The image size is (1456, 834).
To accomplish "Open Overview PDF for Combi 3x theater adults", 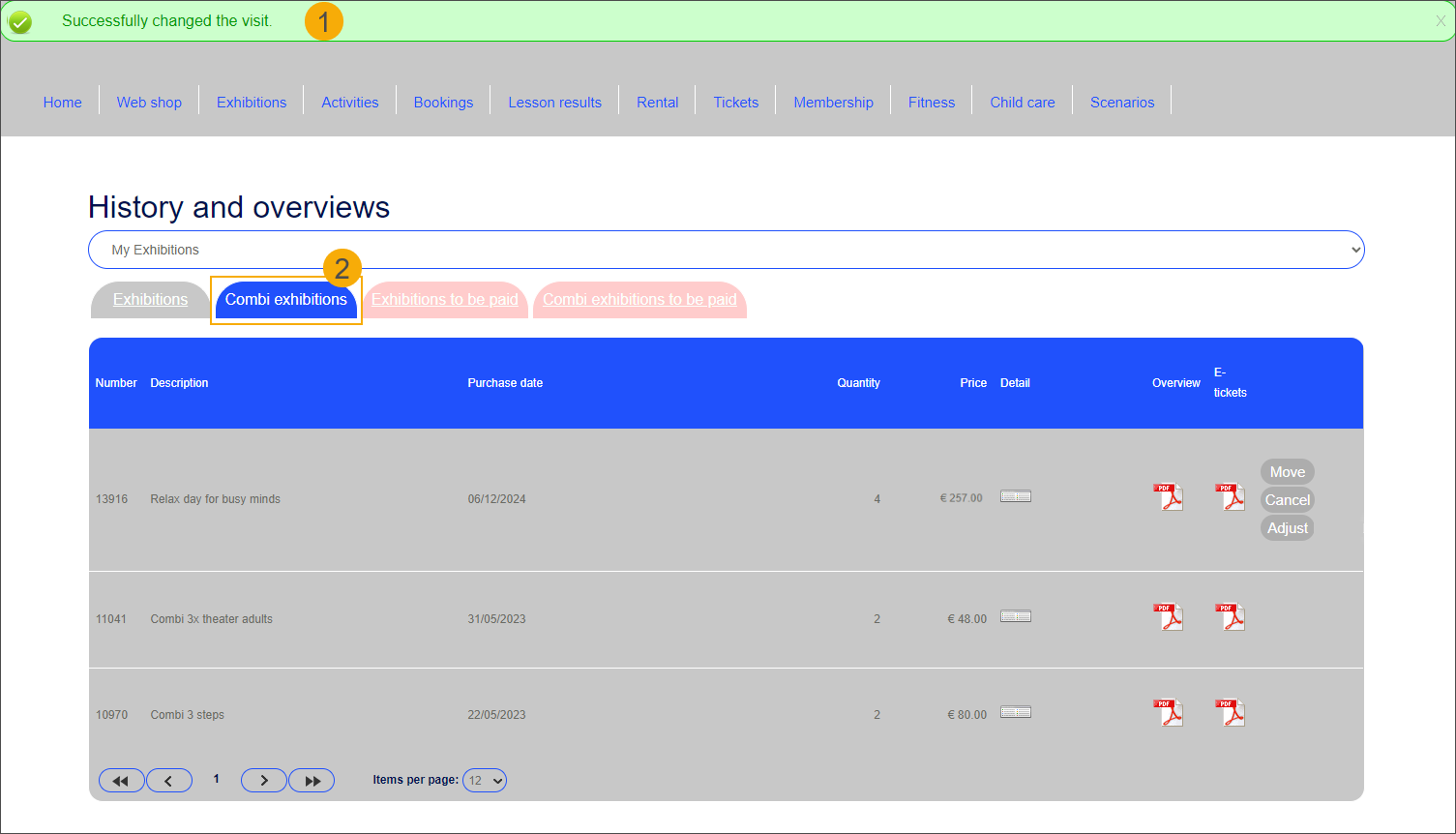I will click(x=1169, y=617).
